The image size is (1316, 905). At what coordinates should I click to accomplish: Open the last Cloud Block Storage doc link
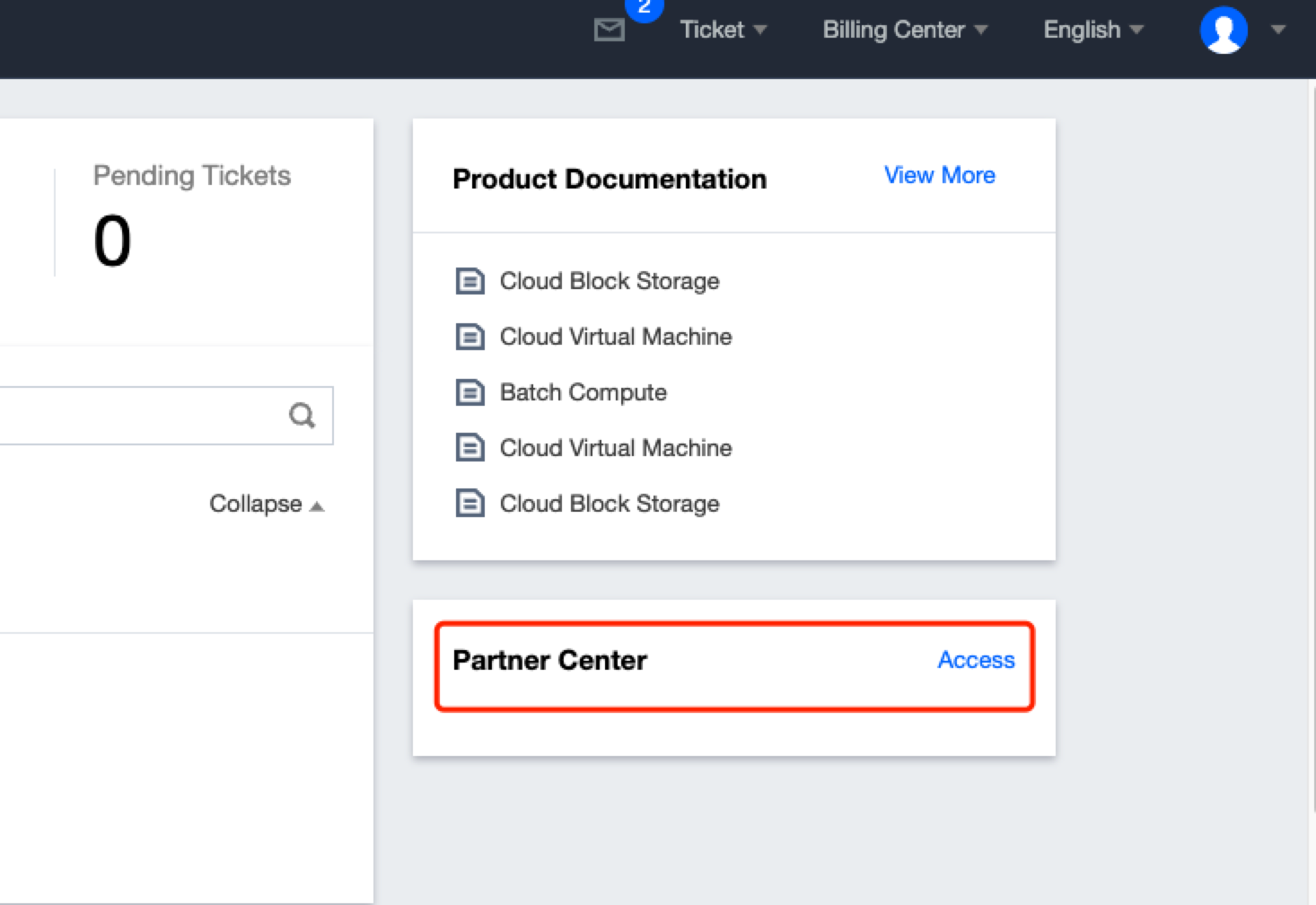(609, 504)
